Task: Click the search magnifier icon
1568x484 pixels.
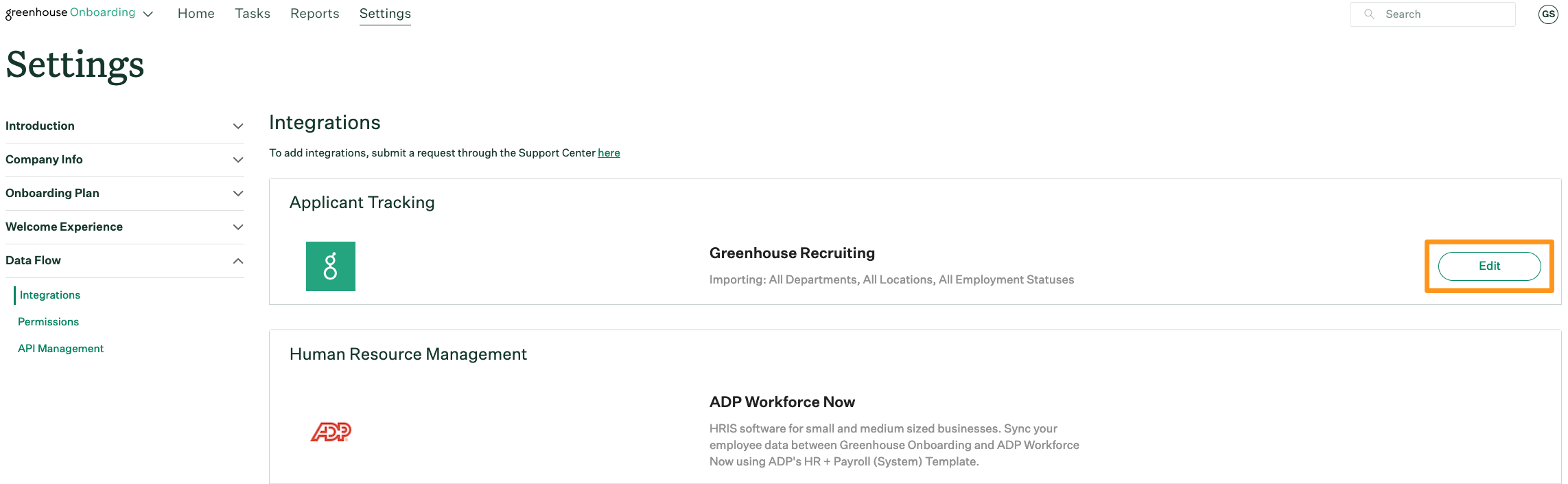Action: pos(1369,14)
